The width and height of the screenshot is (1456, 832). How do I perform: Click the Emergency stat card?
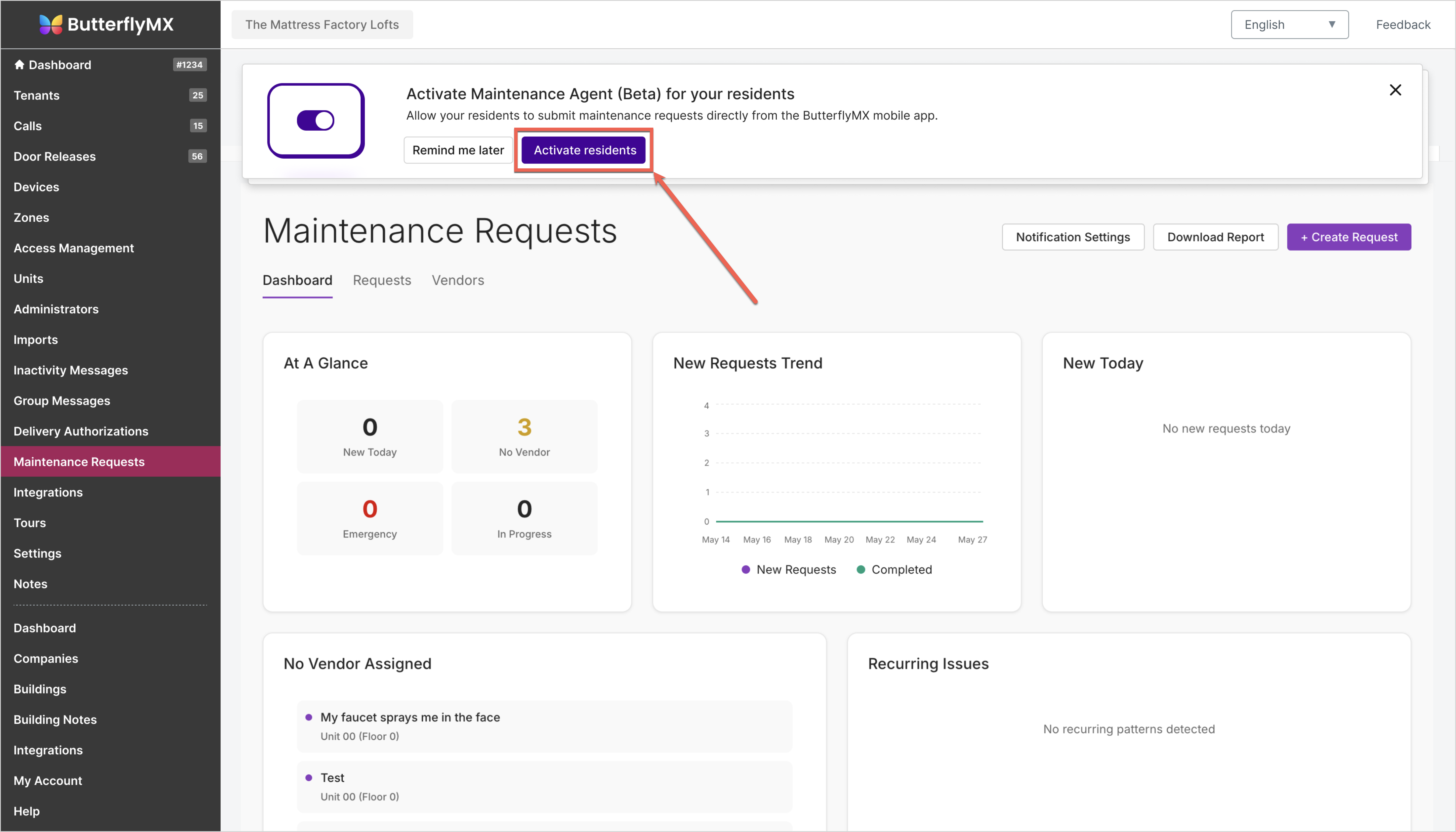(370, 518)
